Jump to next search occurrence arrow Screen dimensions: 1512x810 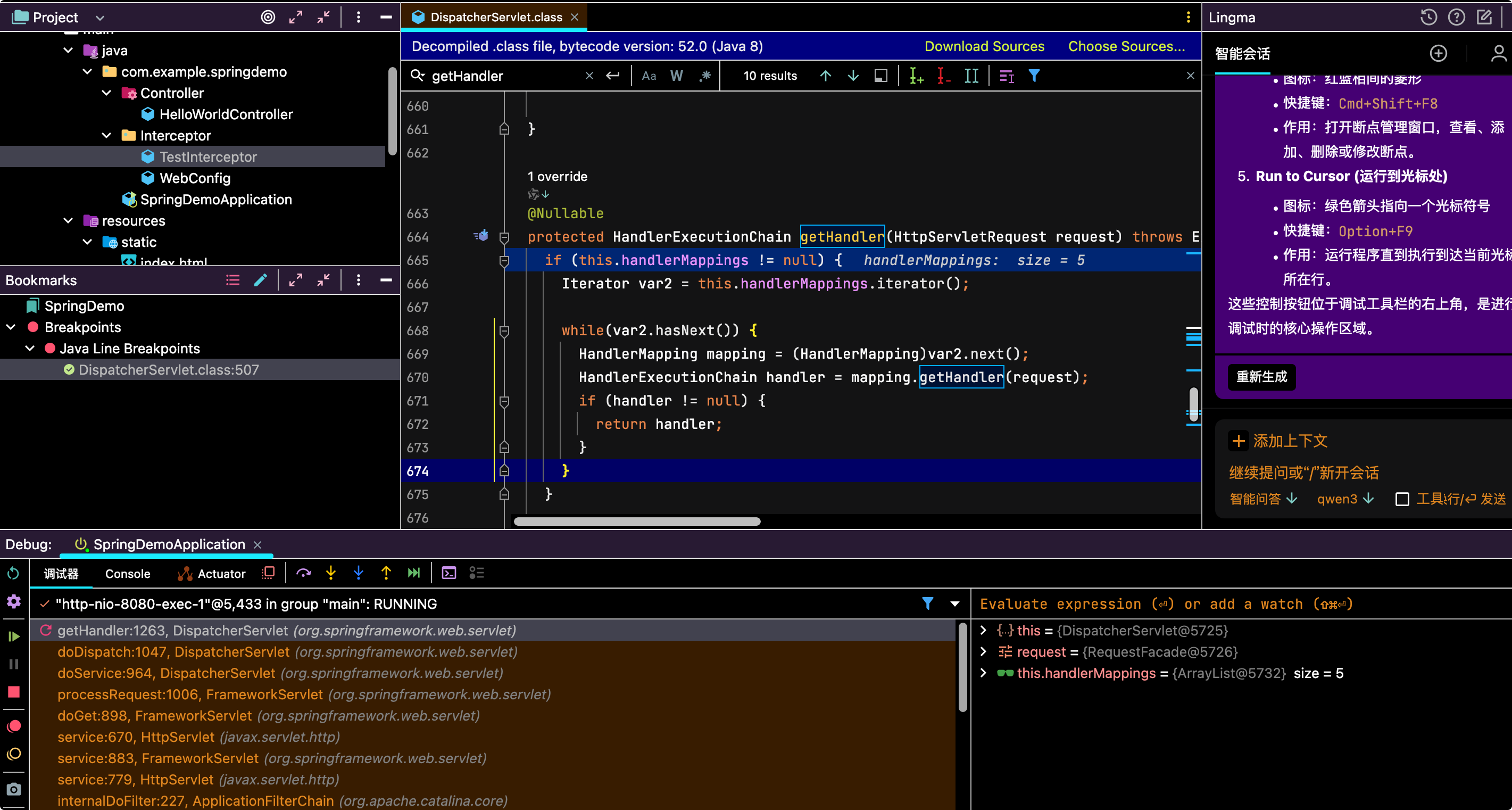click(853, 76)
